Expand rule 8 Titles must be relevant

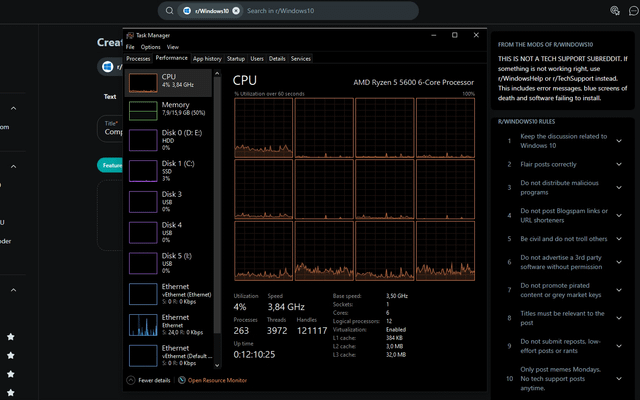619,318
